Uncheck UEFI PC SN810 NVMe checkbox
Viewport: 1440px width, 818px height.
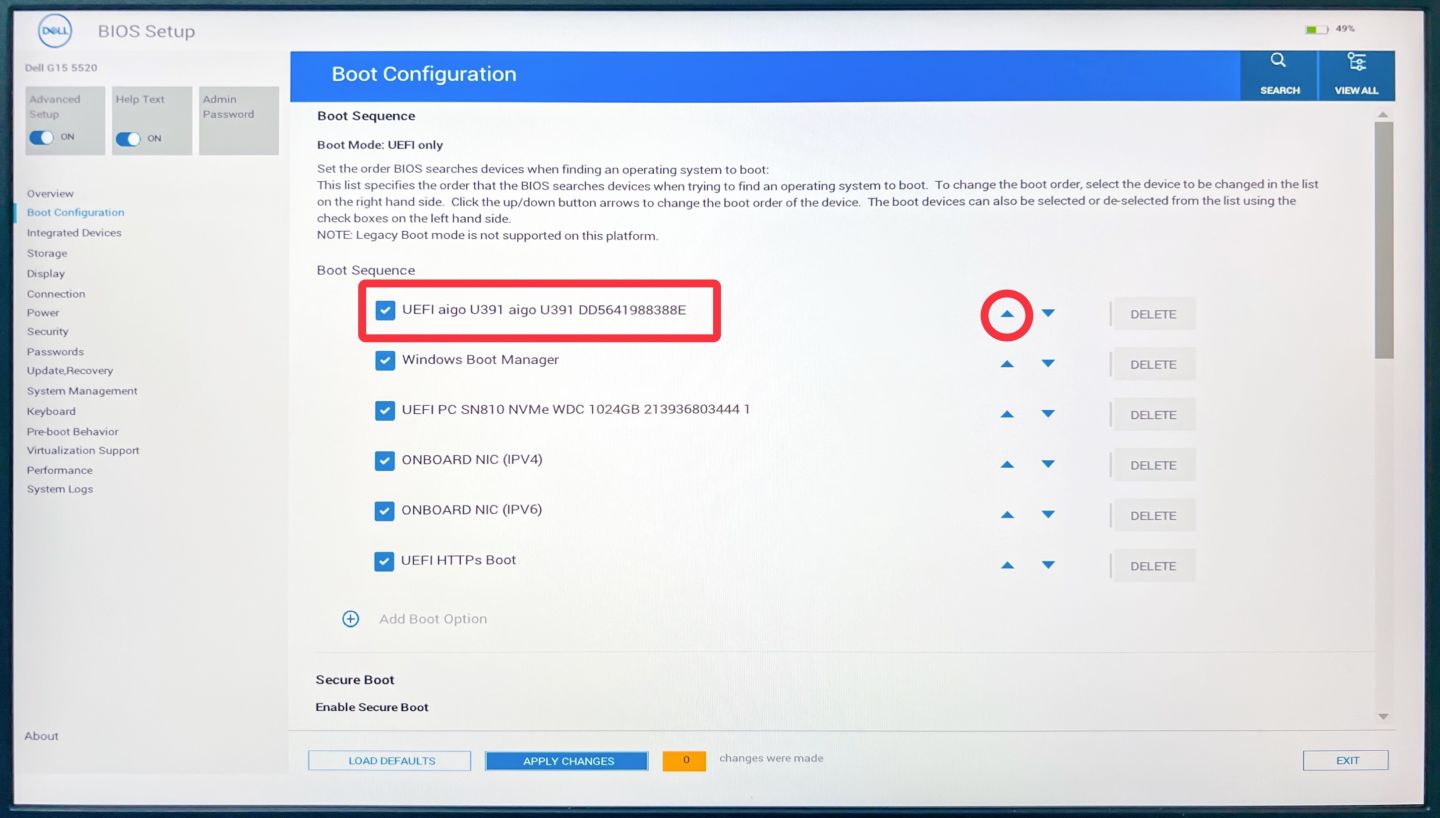(385, 411)
